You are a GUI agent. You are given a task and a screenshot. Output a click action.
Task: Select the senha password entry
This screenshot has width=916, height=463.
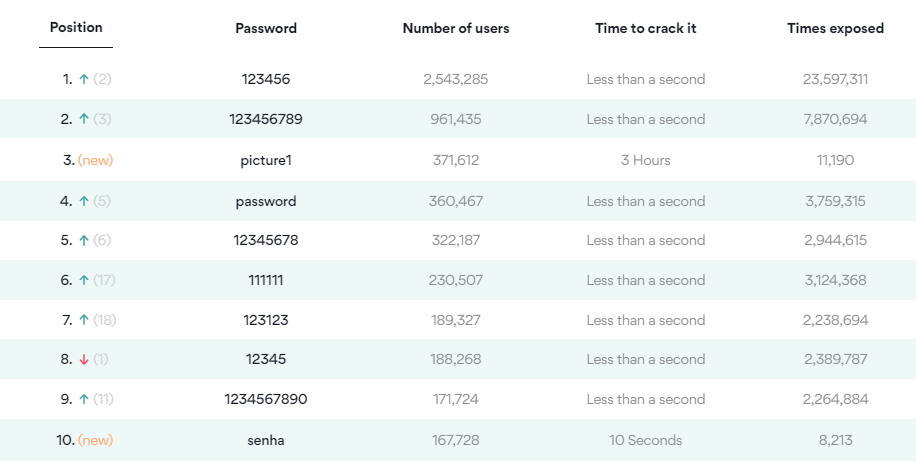click(266, 440)
